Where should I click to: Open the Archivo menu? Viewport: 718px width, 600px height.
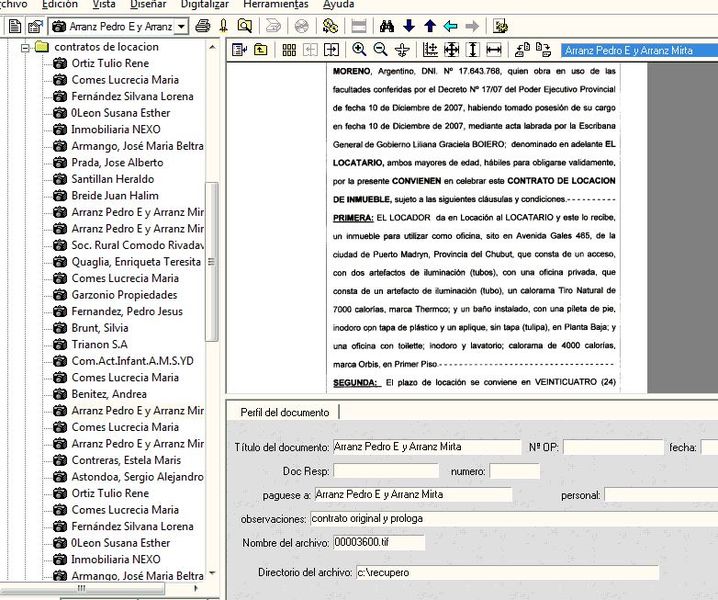pos(13,4)
